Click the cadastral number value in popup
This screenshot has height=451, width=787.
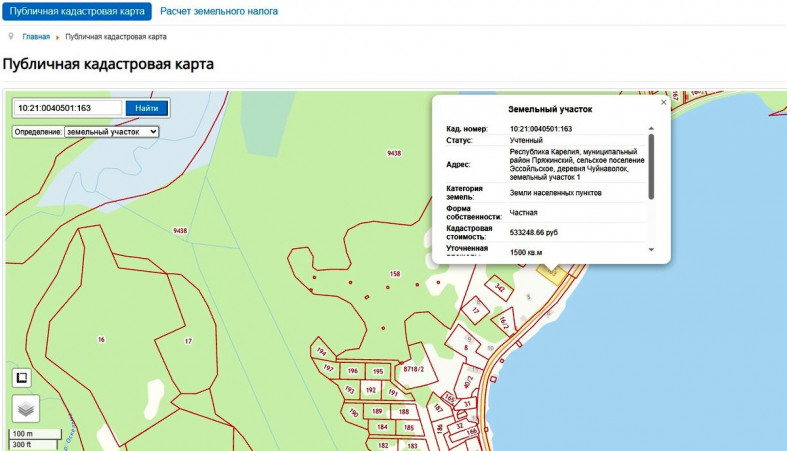click(540, 129)
